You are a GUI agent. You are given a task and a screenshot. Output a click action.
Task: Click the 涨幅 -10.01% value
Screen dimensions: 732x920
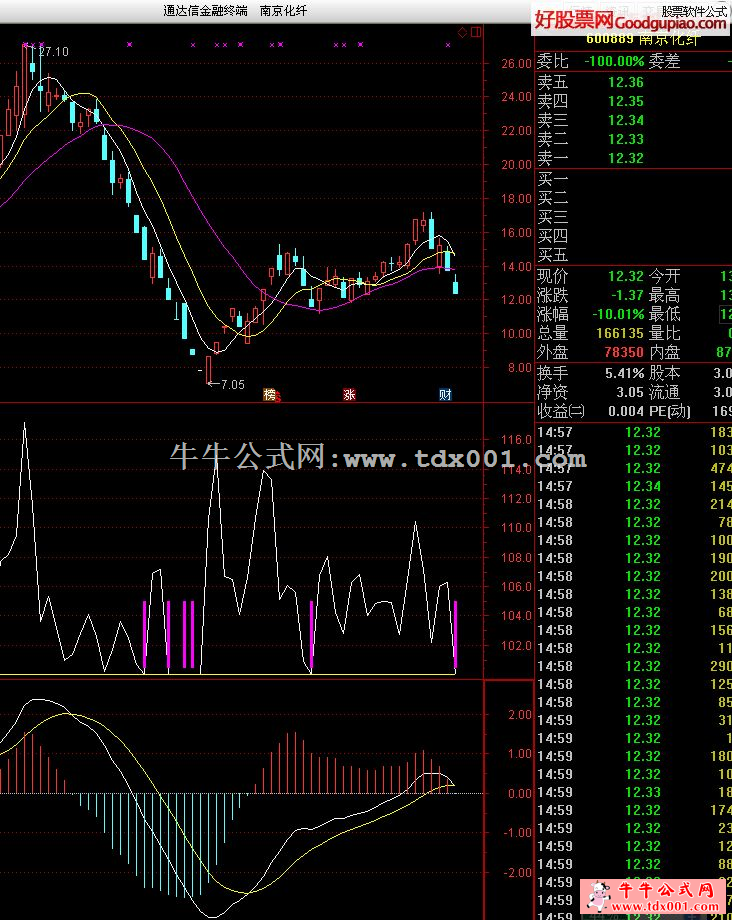click(x=618, y=314)
